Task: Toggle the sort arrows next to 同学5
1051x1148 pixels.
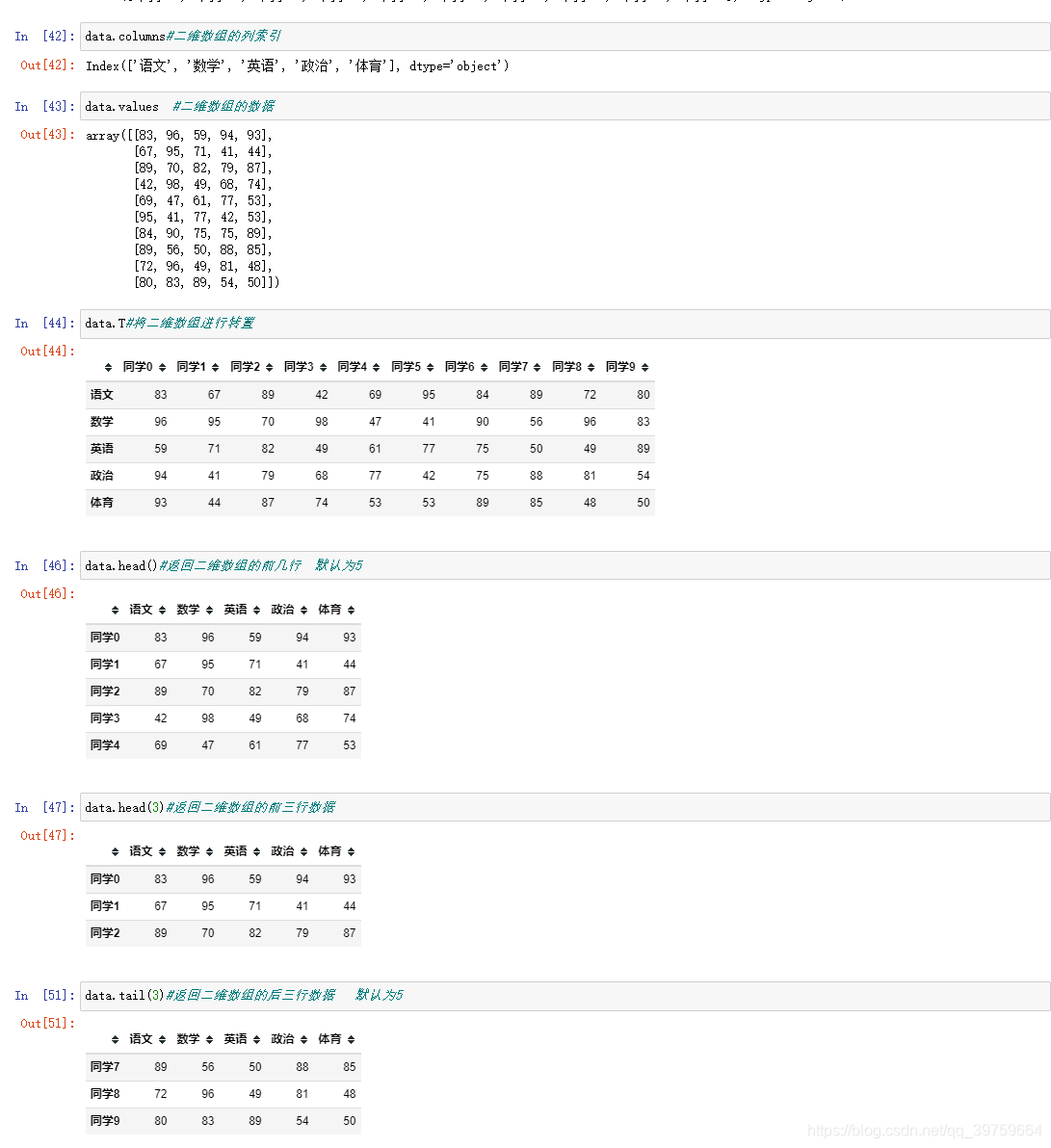Action: click(x=430, y=368)
